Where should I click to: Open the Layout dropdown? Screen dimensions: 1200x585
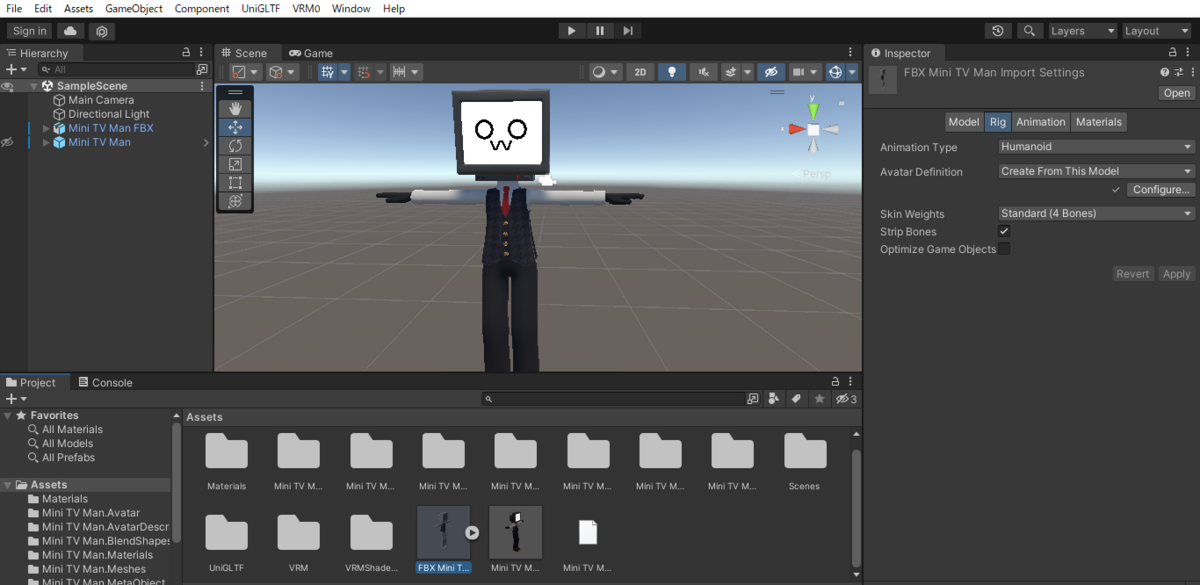coord(1156,31)
